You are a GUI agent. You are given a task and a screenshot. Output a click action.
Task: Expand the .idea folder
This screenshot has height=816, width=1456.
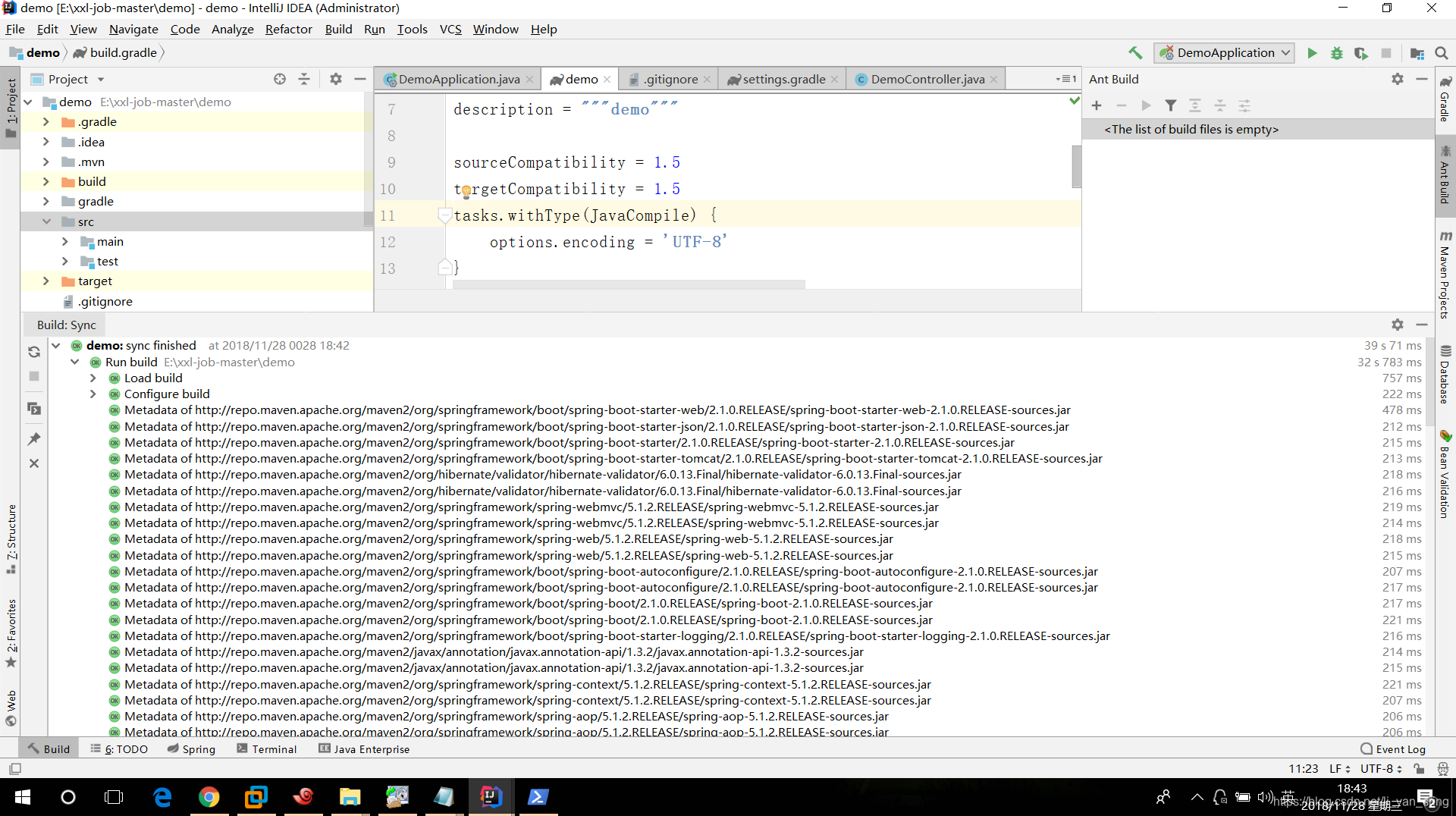point(46,142)
